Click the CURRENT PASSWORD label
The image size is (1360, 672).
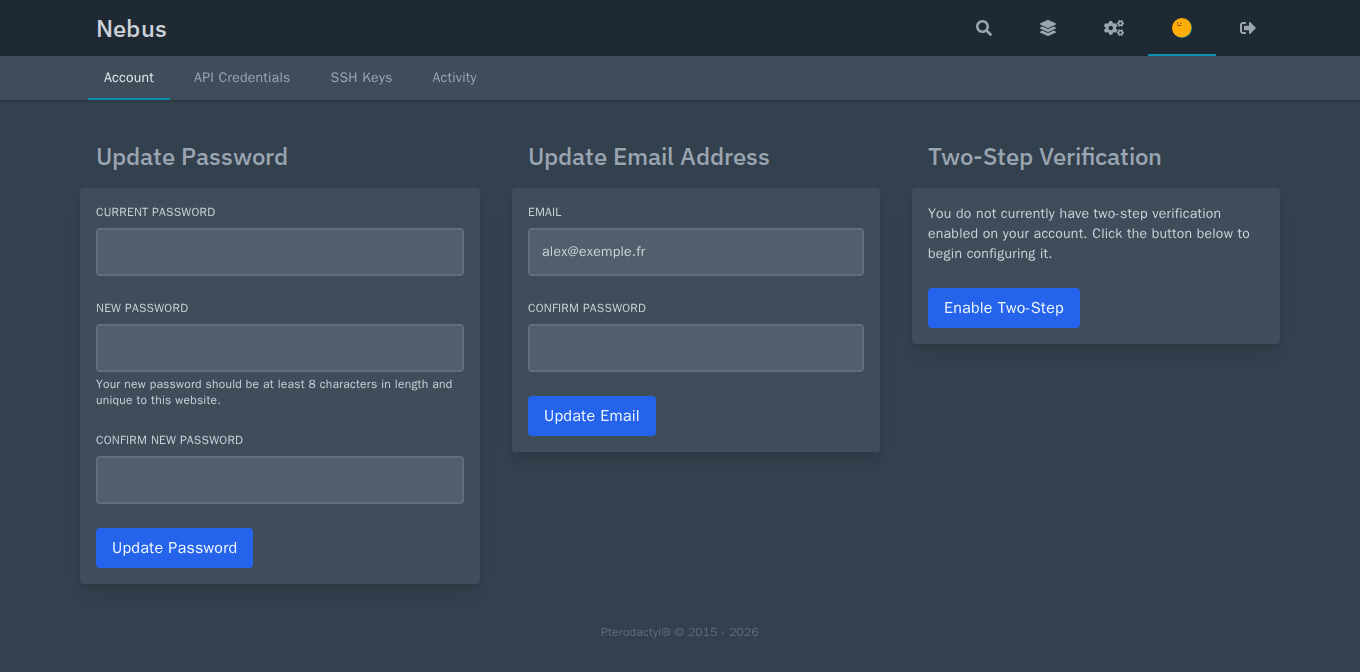(156, 212)
